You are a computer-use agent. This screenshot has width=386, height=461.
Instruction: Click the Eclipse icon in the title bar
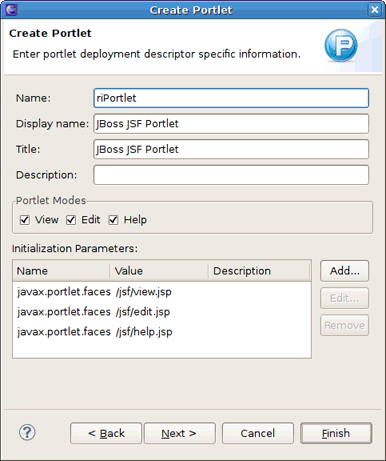point(11,9)
